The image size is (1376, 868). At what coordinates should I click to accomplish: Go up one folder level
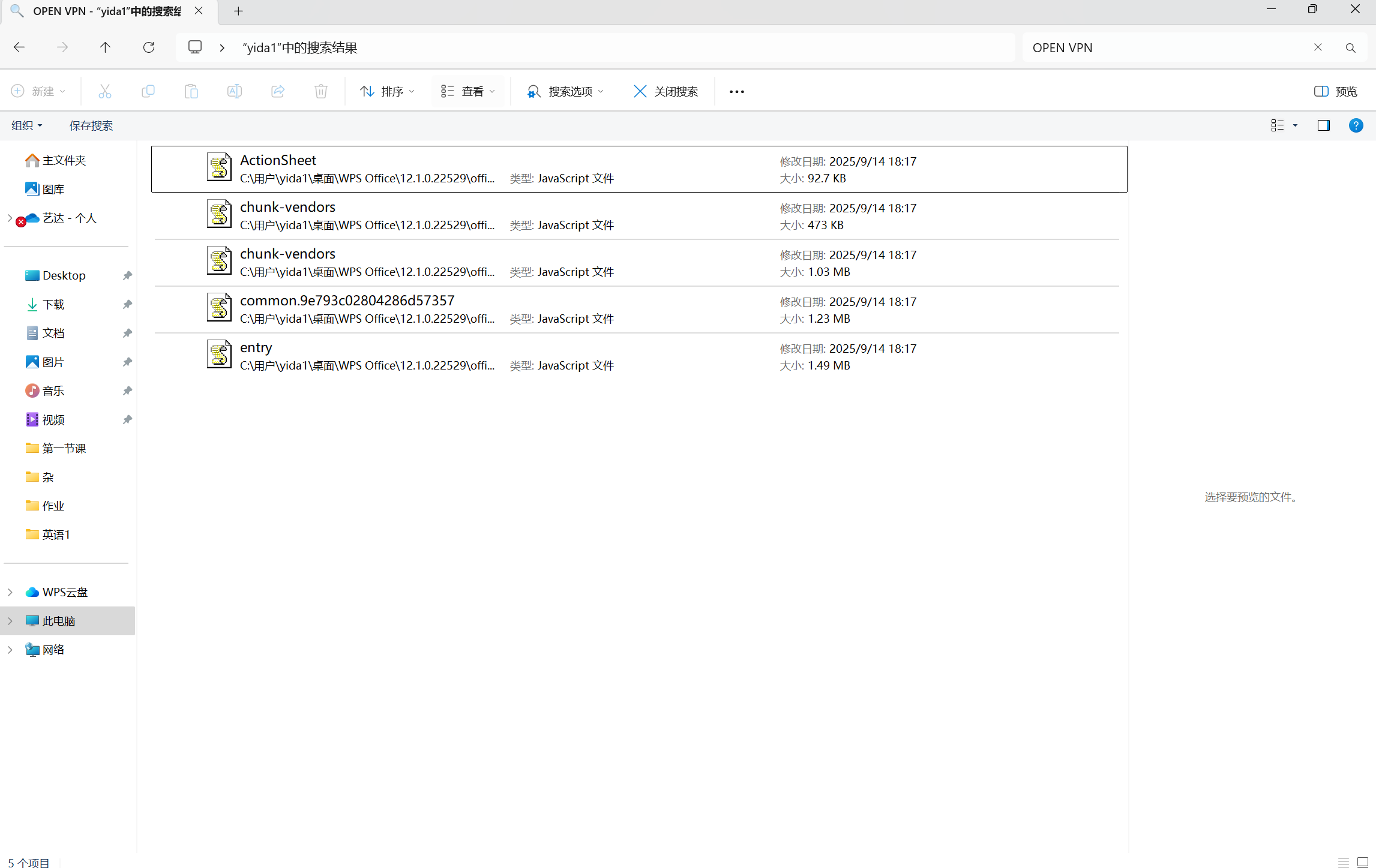tap(105, 47)
